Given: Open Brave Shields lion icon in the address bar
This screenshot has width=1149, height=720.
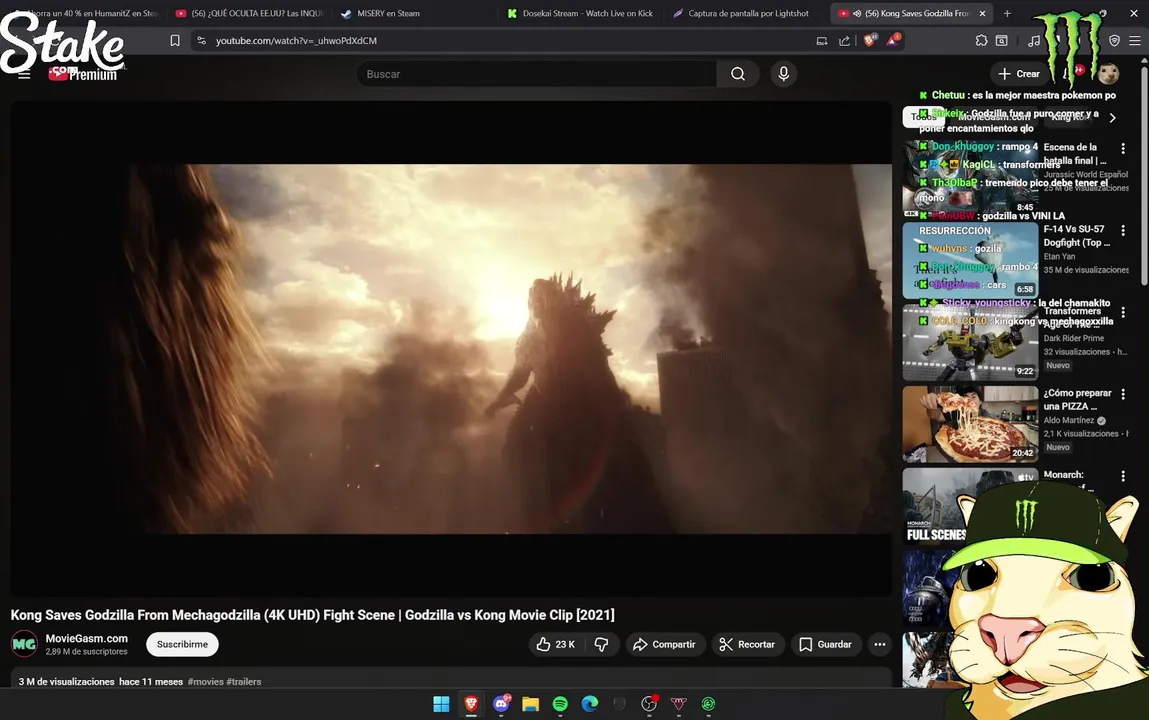Looking at the screenshot, I should point(870,40).
